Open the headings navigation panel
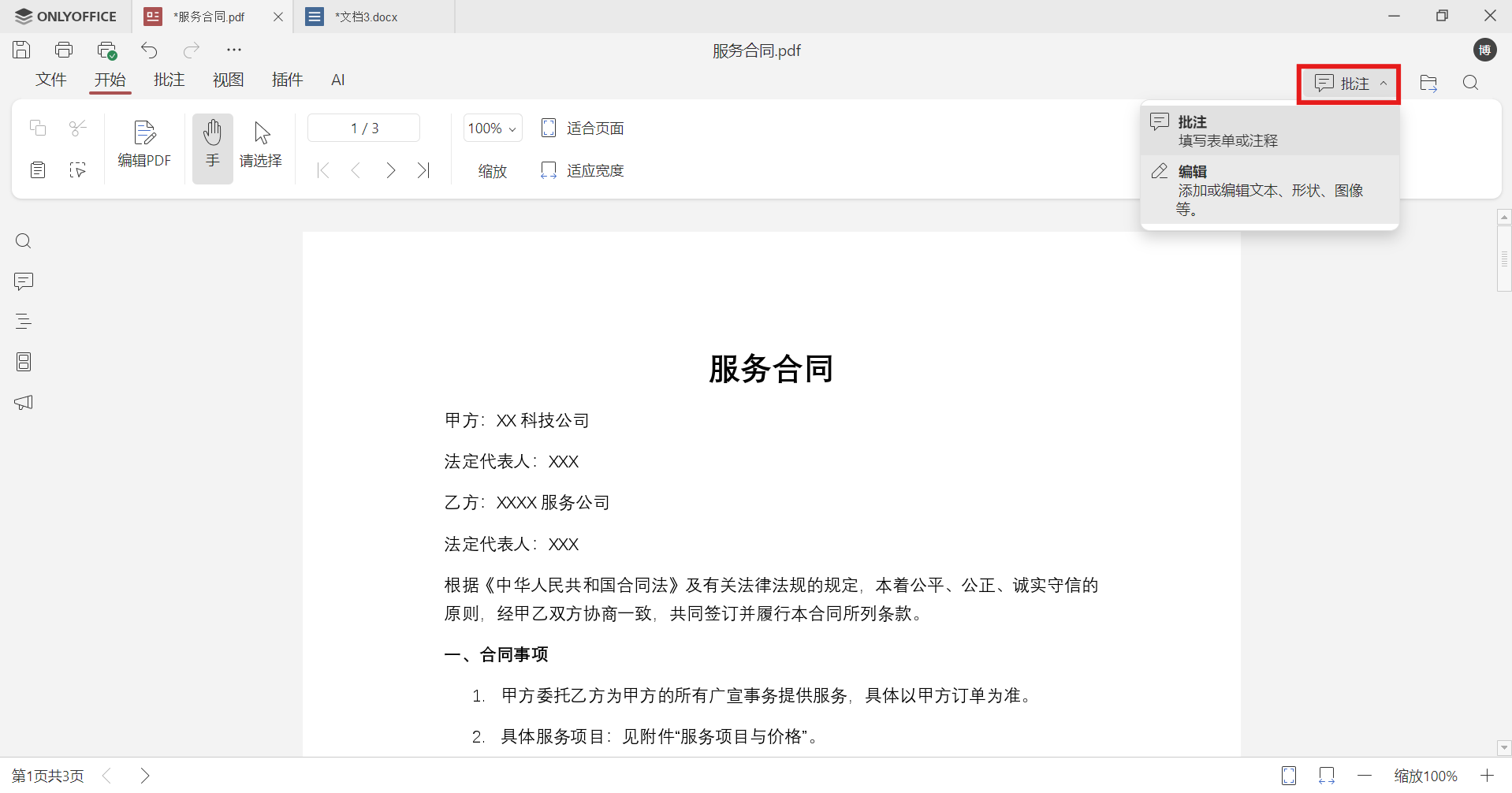Viewport: 1512px width, 793px height. pos(23,321)
